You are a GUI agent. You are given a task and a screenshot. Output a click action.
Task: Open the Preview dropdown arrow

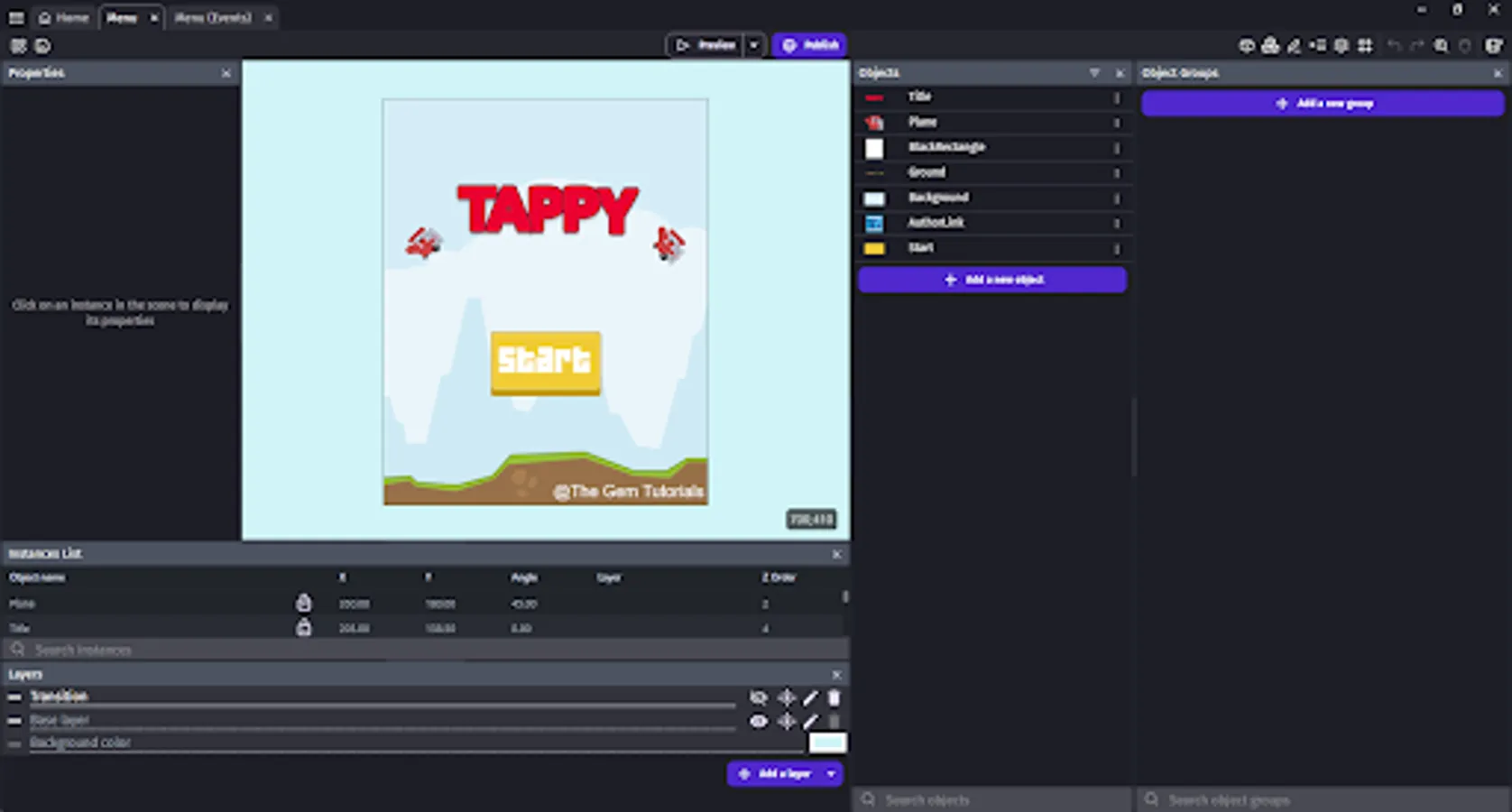tap(754, 45)
